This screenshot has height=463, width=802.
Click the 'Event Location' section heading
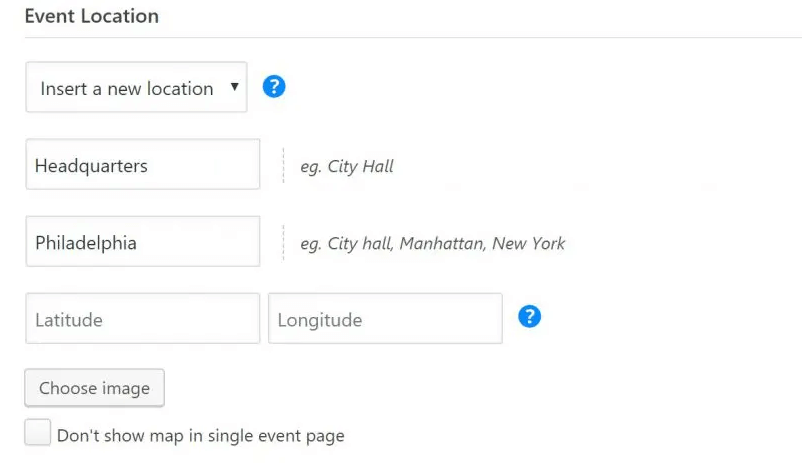pos(92,16)
